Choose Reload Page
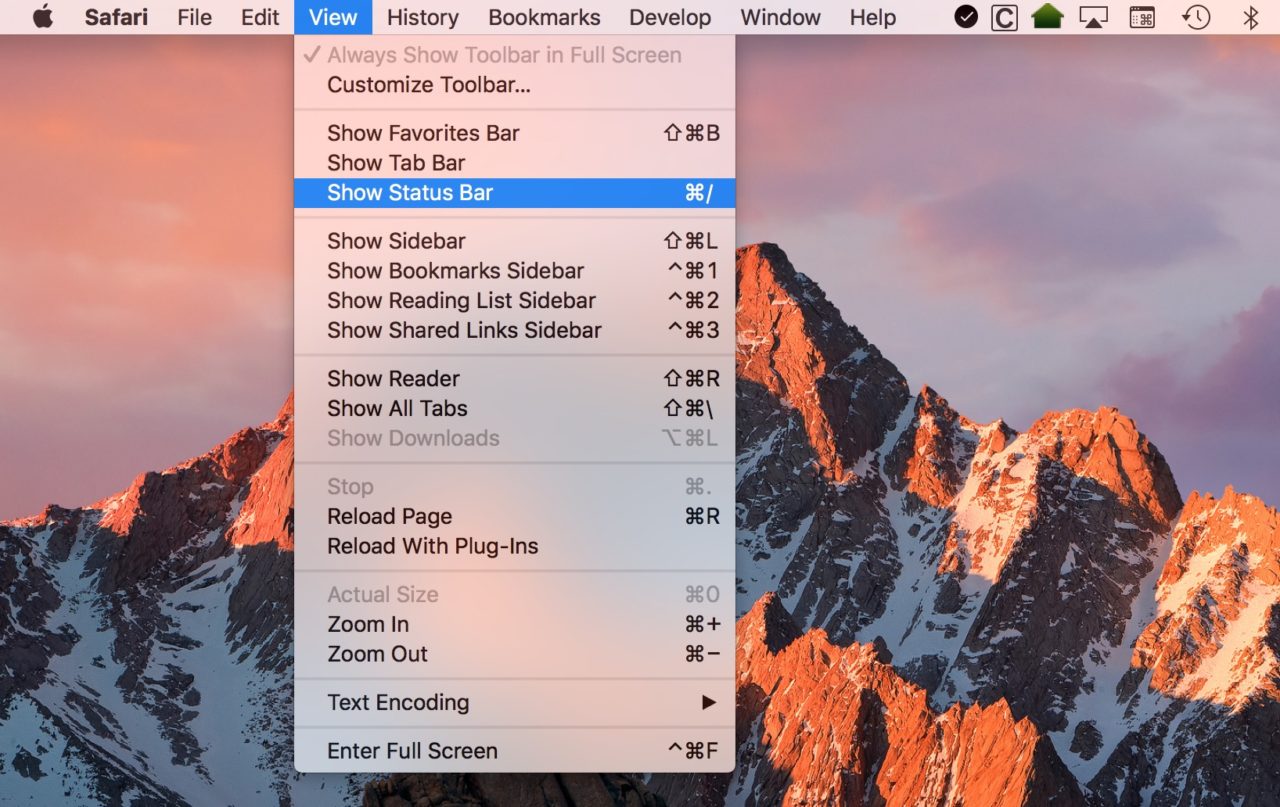This screenshot has height=807, width=1280. pos(514,517)
